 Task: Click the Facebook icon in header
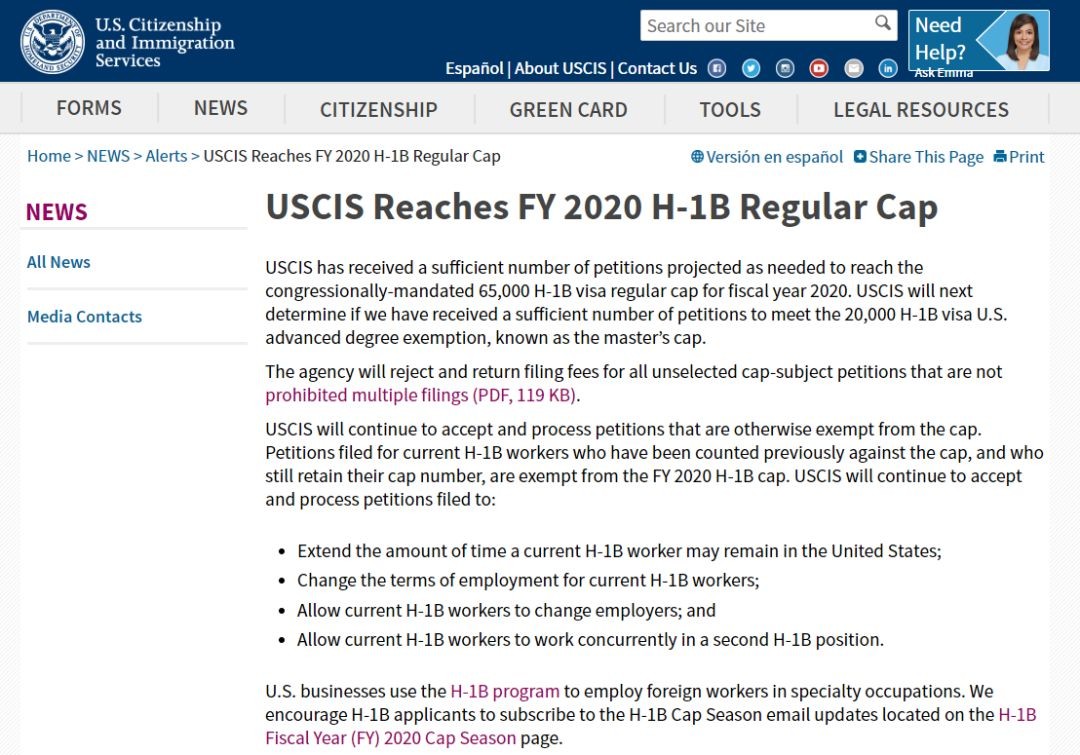pos(717,68)
